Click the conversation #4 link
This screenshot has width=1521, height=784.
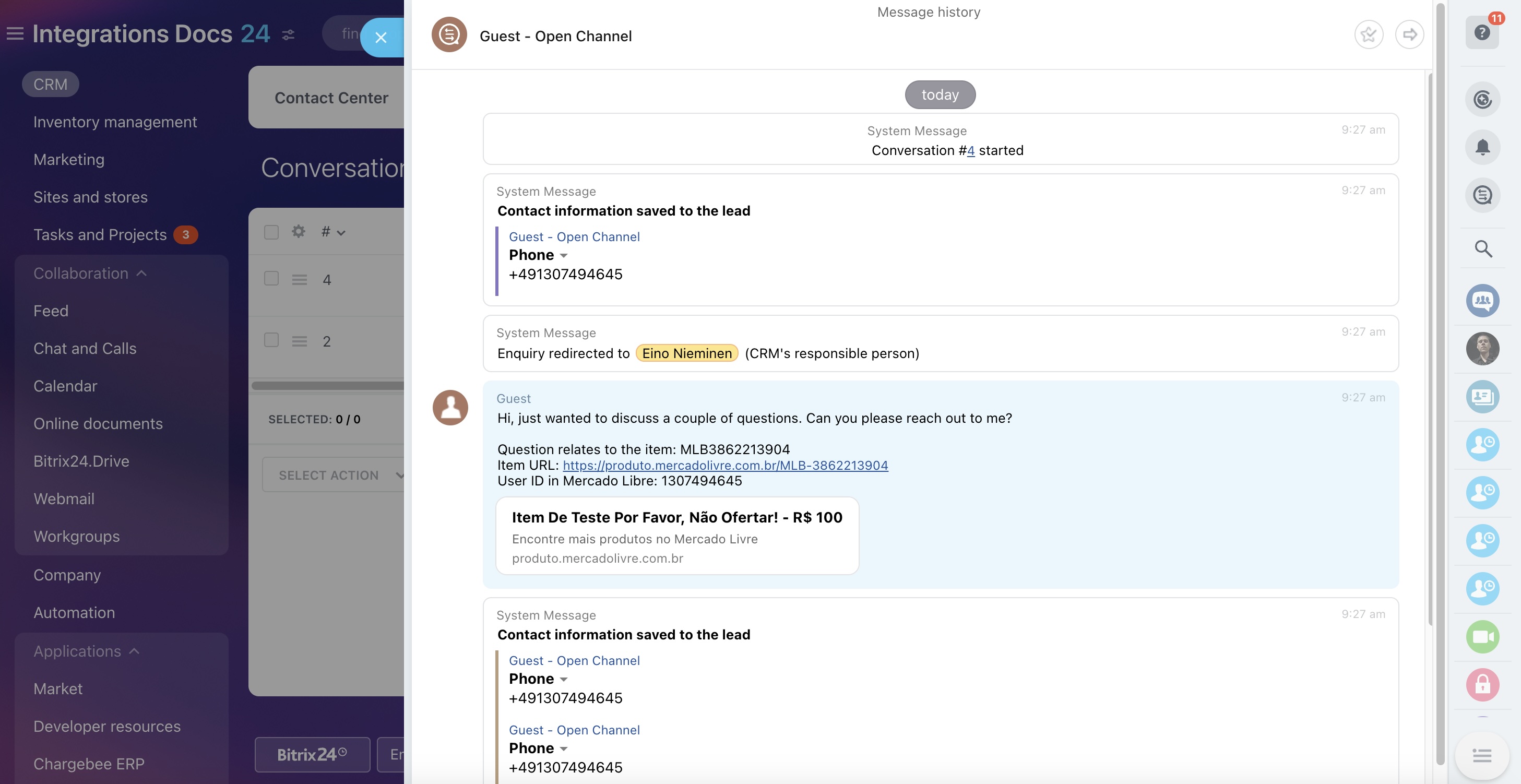[970, 150]
